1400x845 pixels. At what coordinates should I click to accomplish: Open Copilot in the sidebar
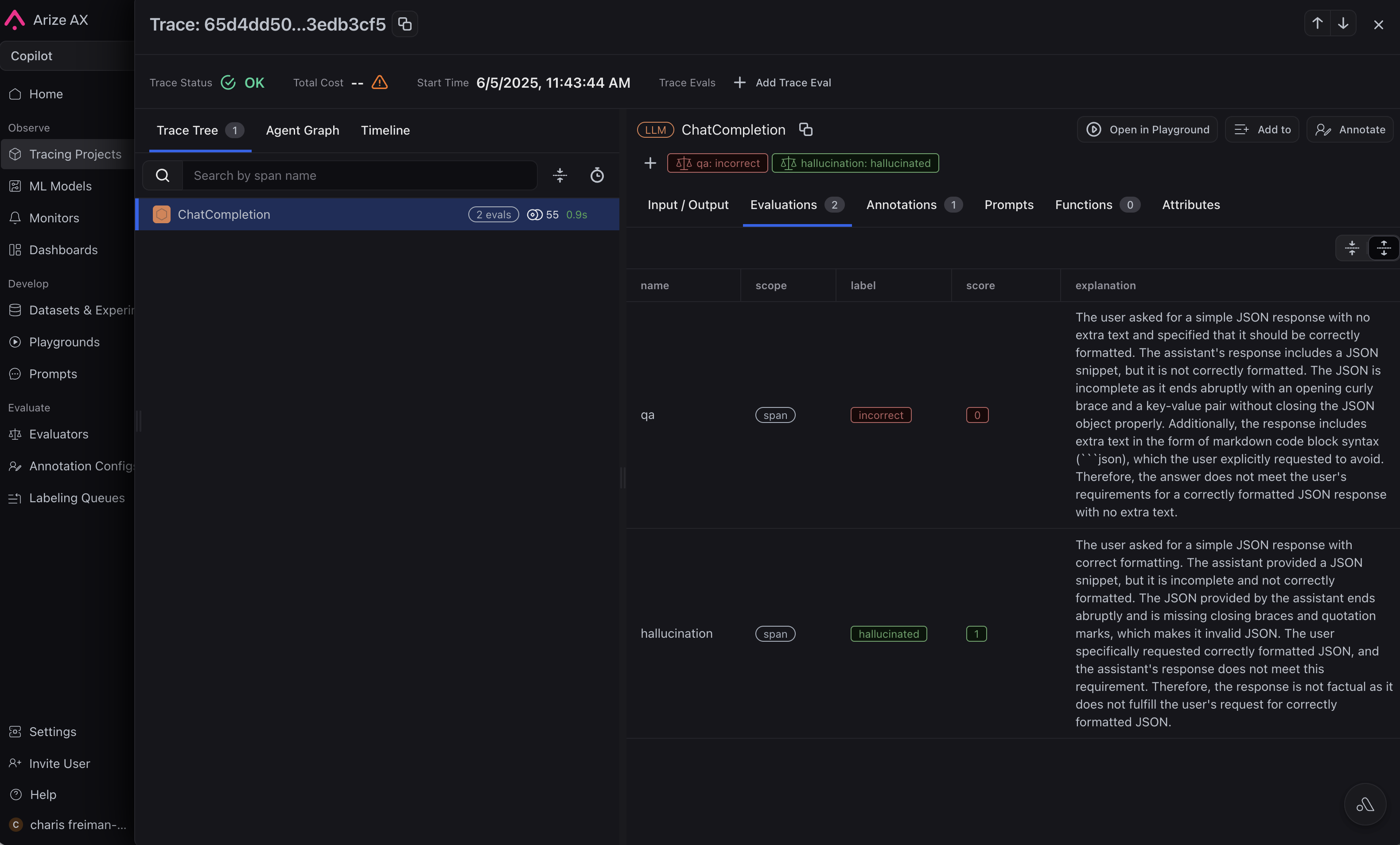point(67,56)
